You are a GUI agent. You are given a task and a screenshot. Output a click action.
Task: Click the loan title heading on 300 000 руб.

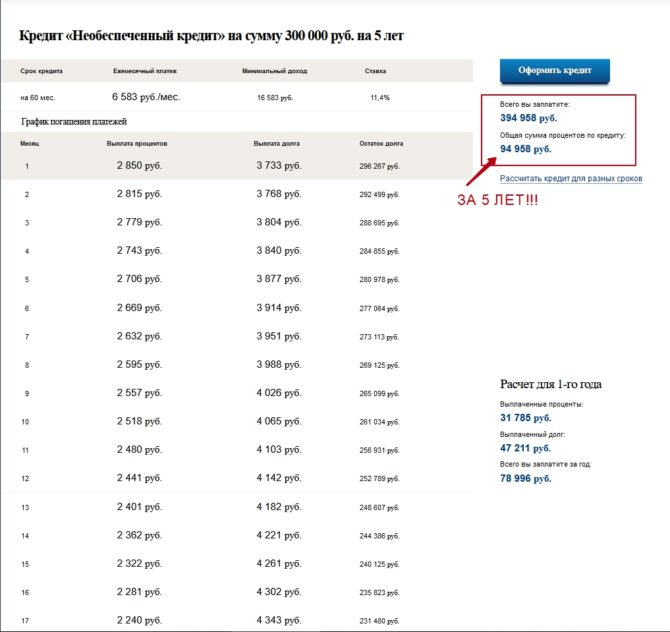pos(211,35)
